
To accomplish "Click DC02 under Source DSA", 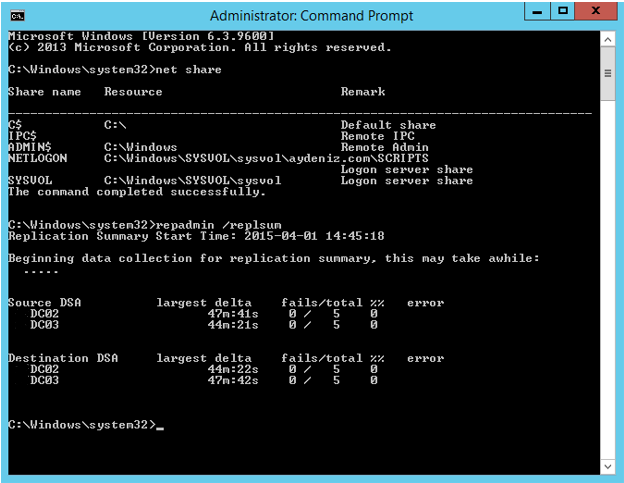I will pos(45,314).
